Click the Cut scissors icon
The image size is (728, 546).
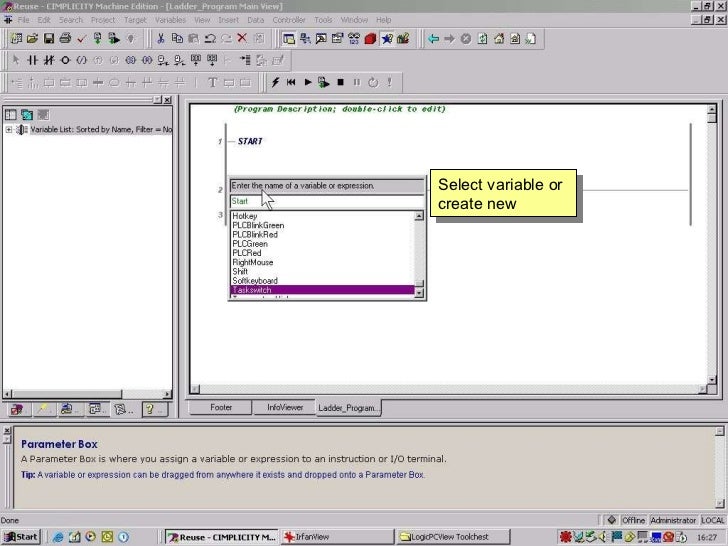[x=160, y=39]
